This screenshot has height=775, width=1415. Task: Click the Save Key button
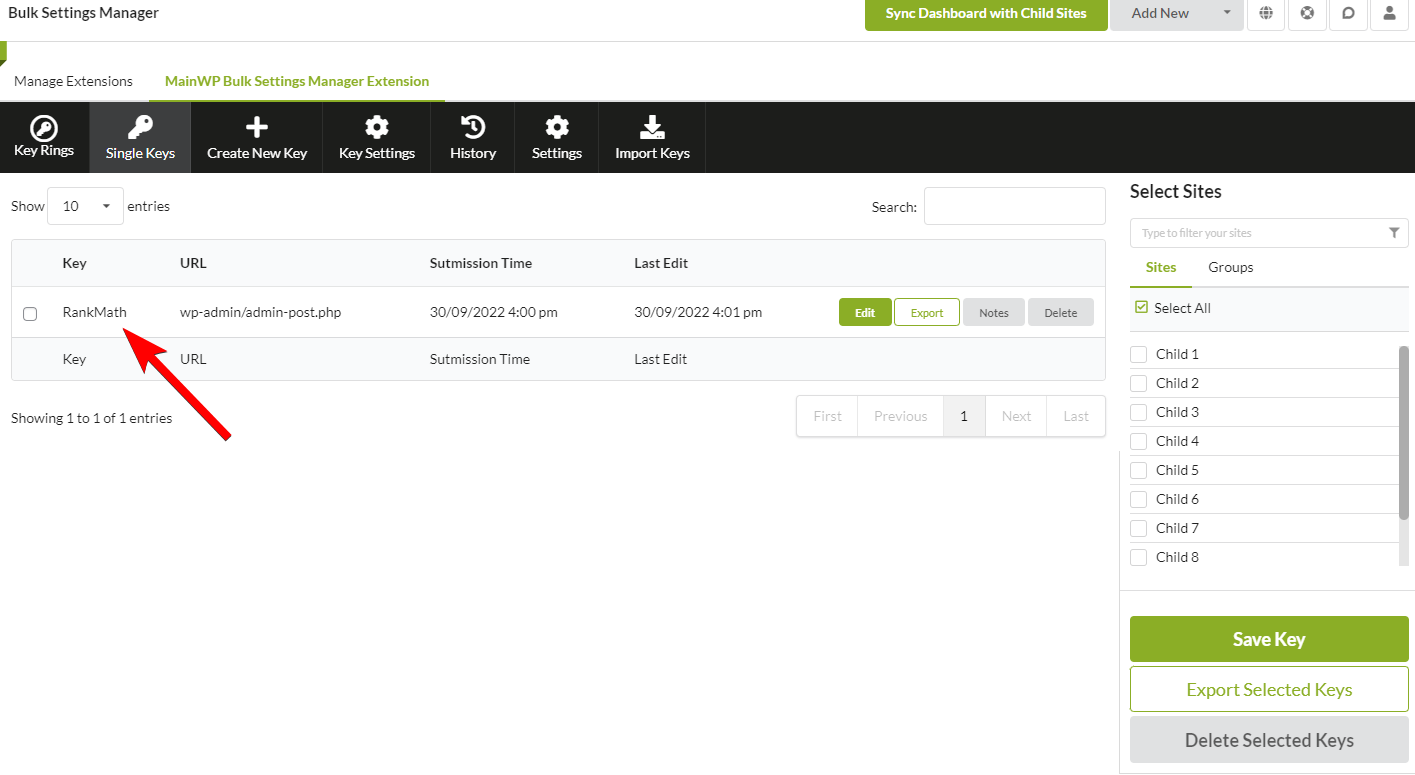click(1269, 639)
